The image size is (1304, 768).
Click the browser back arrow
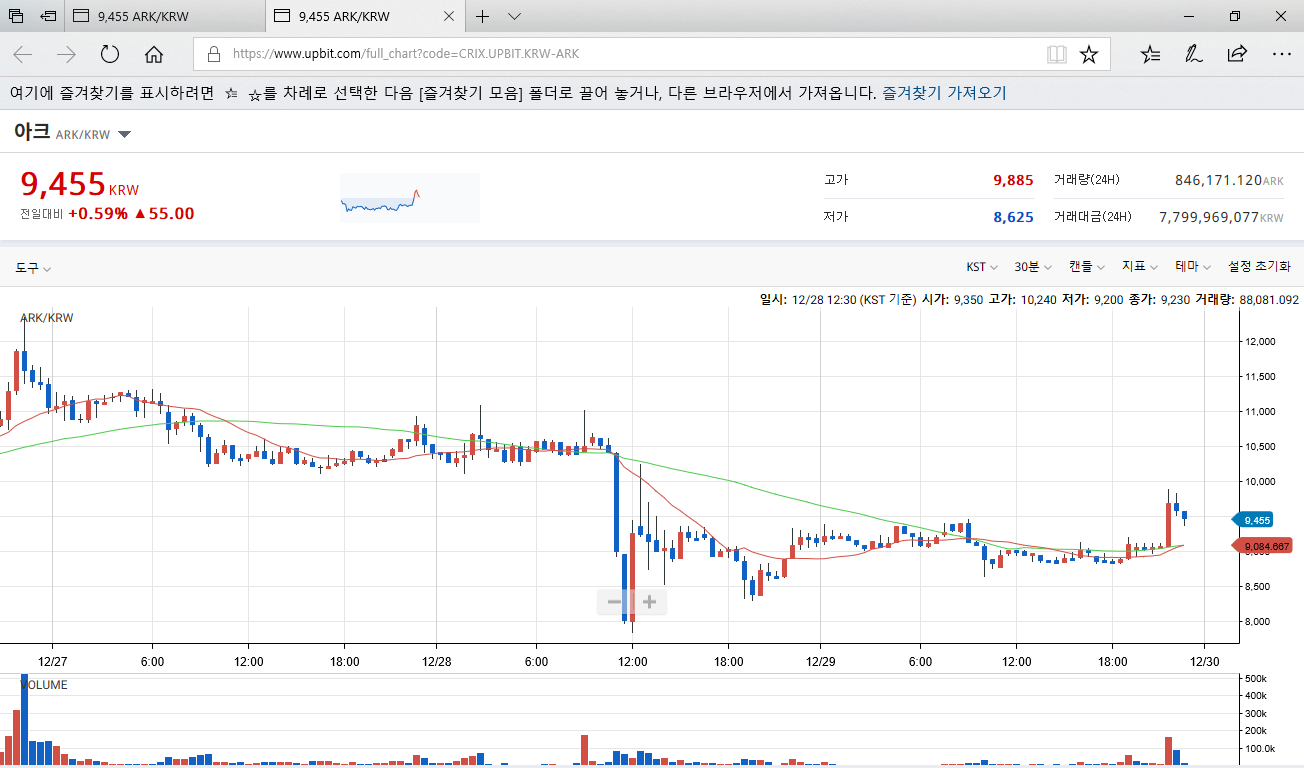pyautogui.click(x=22, y=54)
